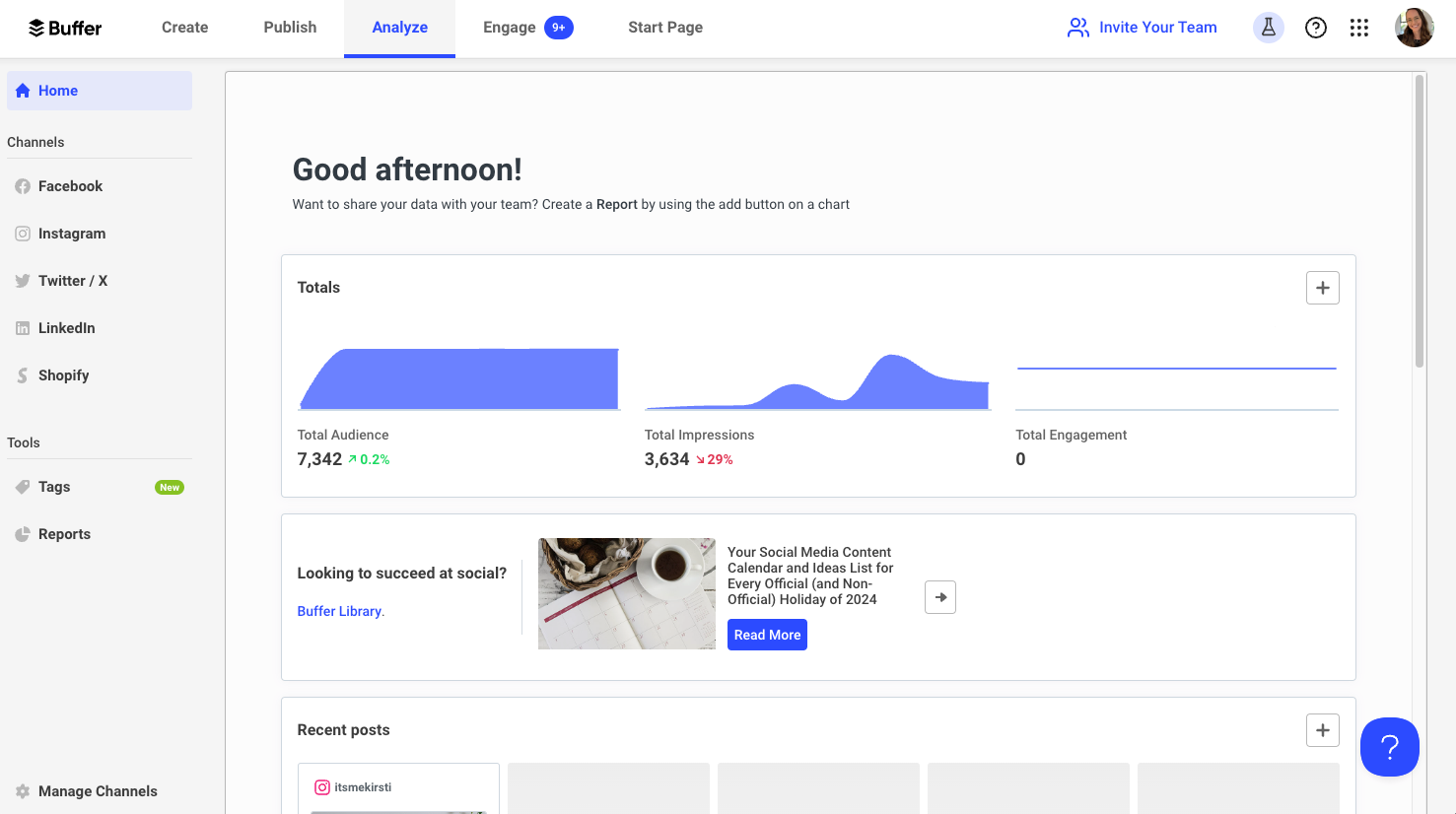The image size is (1456, 814).
Task: Open the beta features flask icon
Action: click(1268, 28)
